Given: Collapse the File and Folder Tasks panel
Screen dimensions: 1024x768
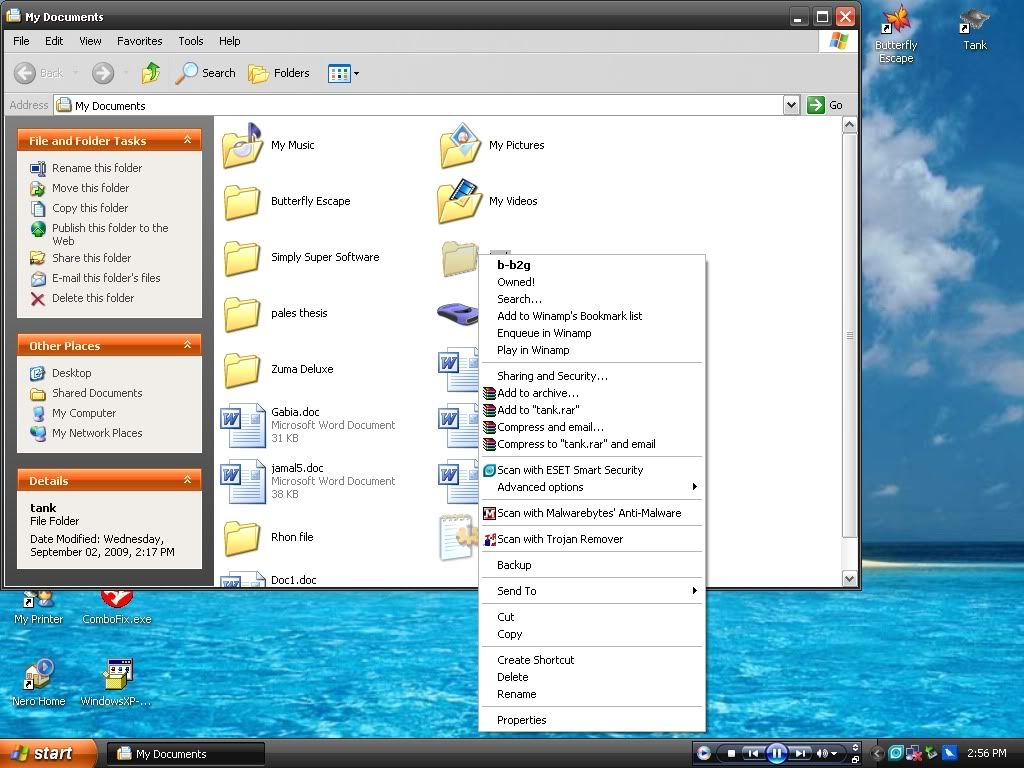Looking at the screenshot, I should pos(187,141).
